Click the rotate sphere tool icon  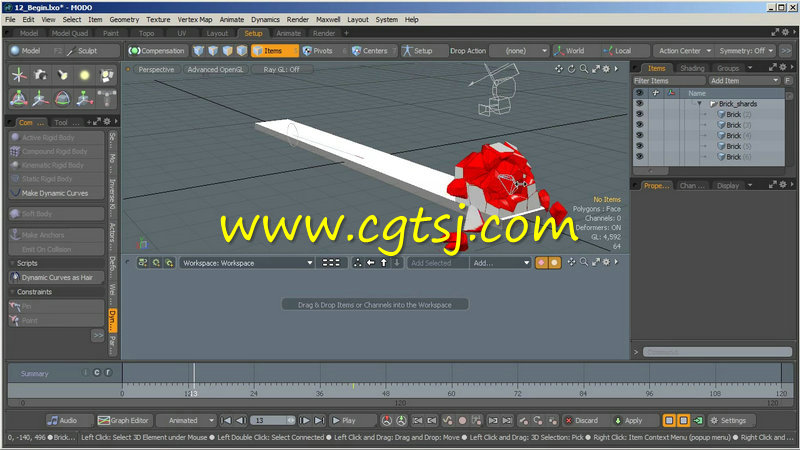(x=63, y=98)
